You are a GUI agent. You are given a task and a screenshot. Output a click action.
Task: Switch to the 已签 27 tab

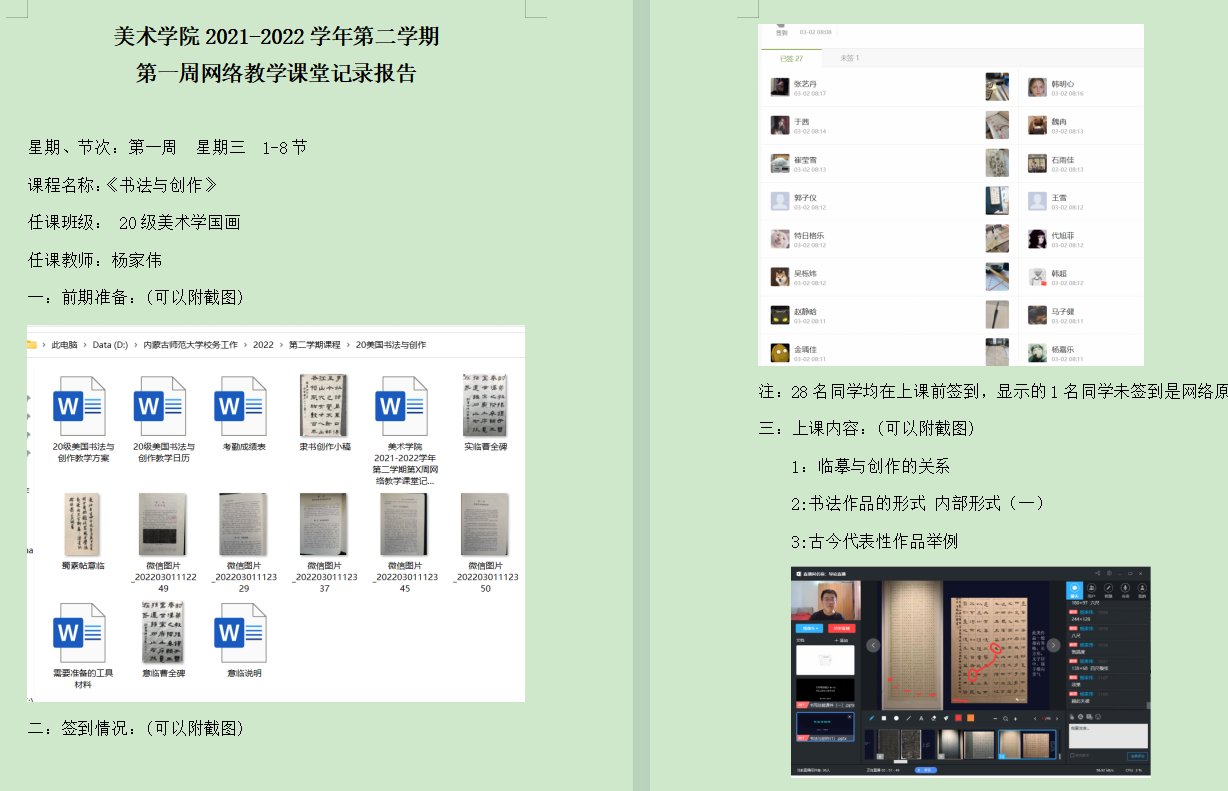791,58
